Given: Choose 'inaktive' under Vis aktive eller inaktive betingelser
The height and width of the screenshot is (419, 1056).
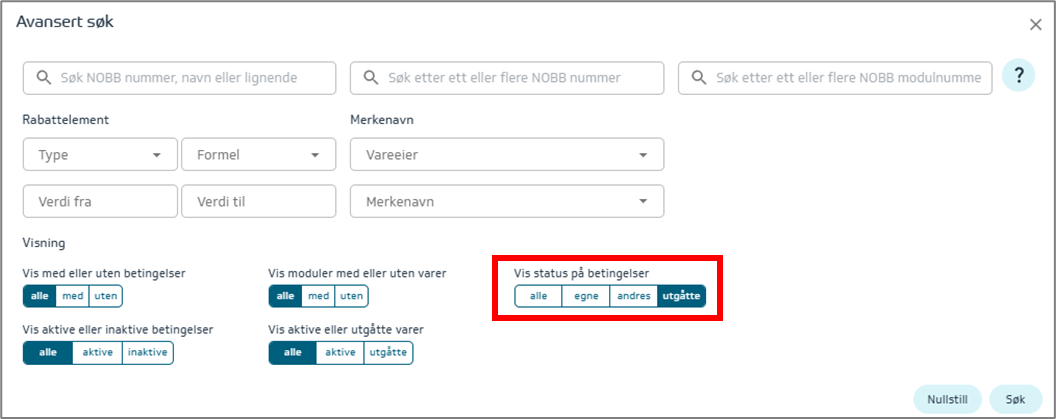Looking at the screenshot, I should [148, 353].
